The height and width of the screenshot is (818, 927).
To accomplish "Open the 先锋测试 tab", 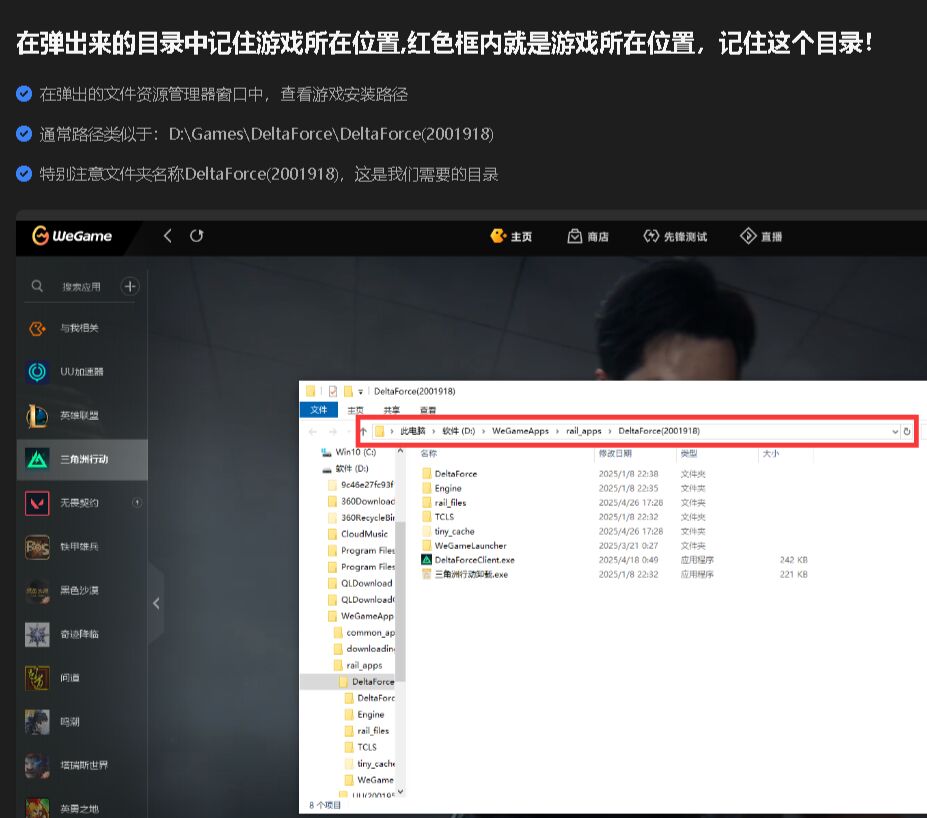I will pos(675,236).
